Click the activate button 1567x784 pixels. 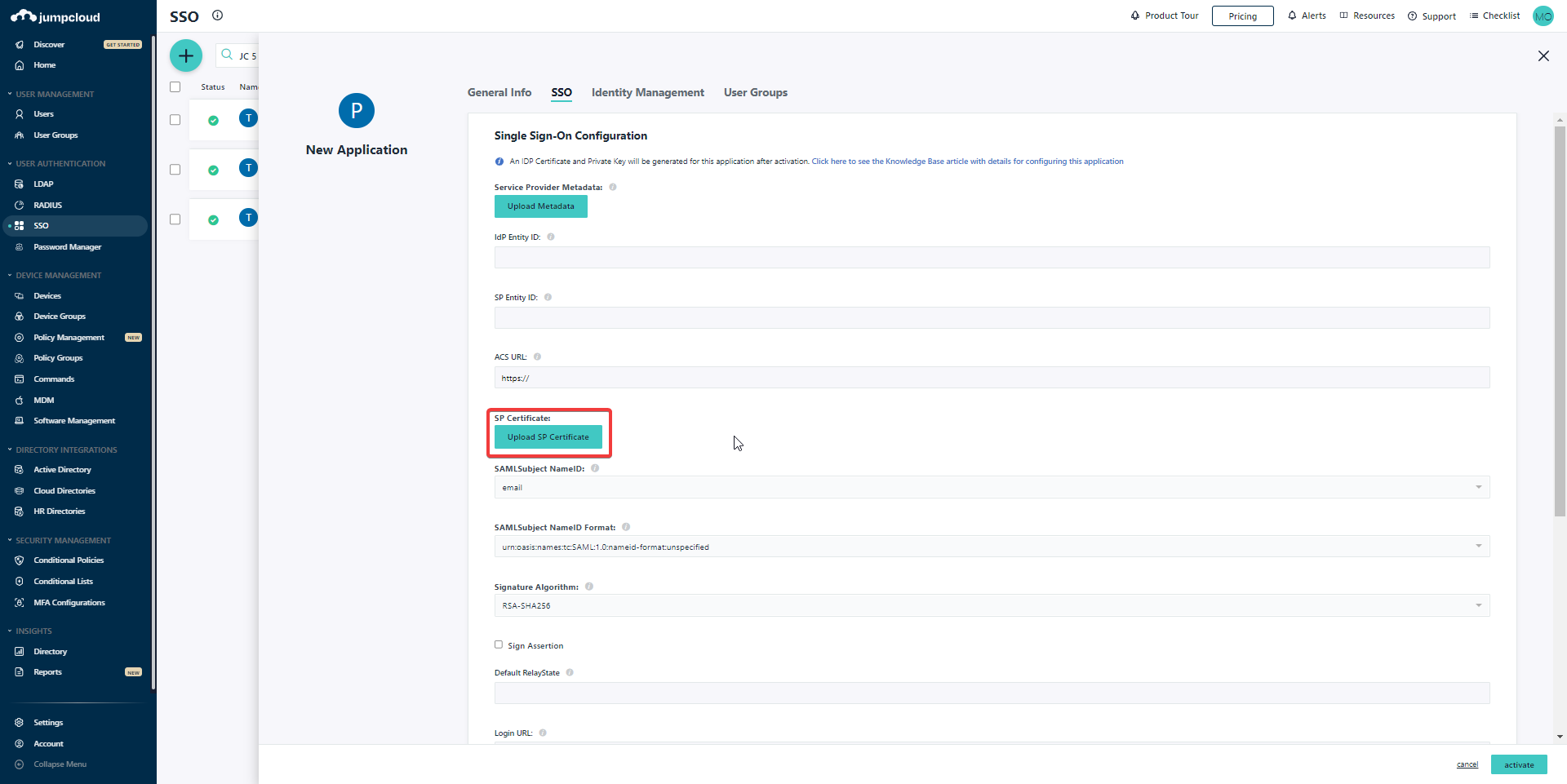pyautogui.click(x=1519, y=764)
